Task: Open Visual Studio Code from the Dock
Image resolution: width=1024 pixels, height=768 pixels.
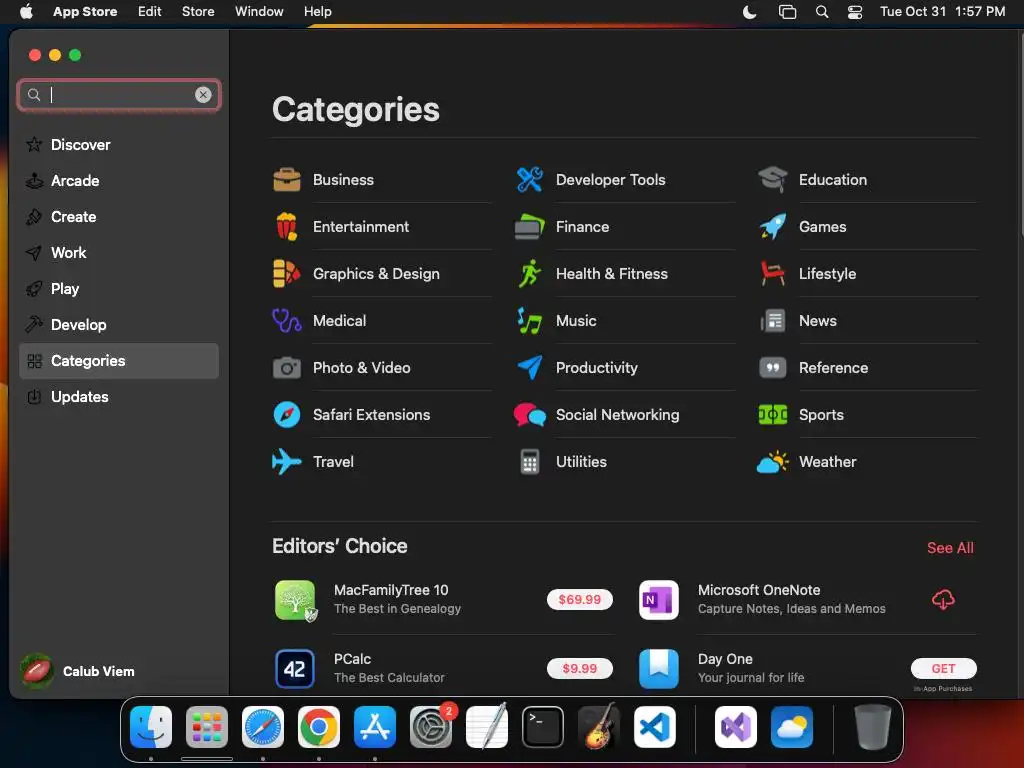Action: pyautogui.click(x=655, y=727)
